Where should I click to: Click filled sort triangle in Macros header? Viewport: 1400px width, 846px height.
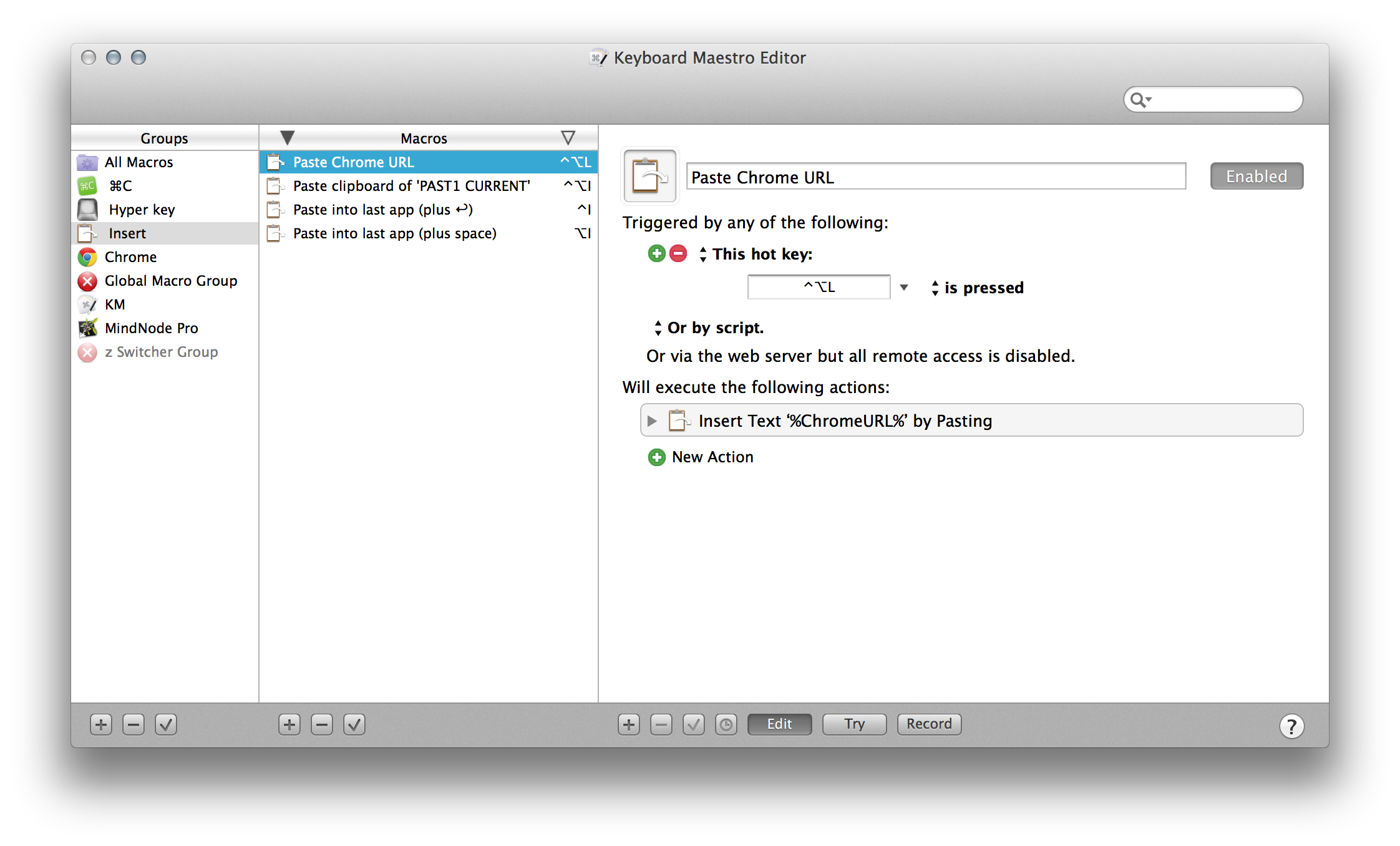[x=287, y=138]
